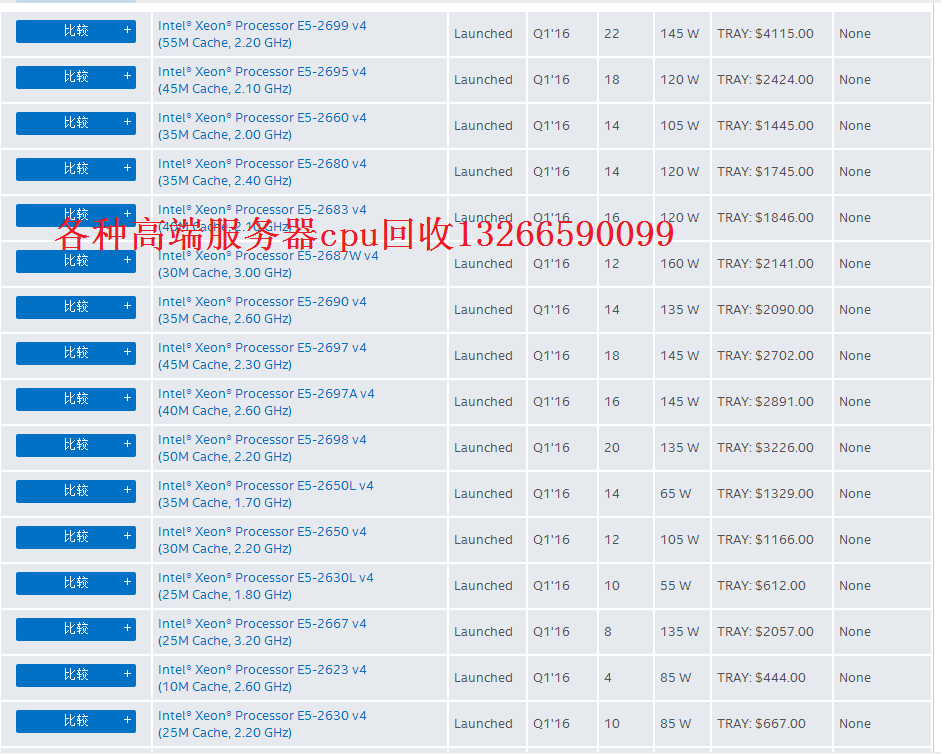Click the Xeon E5-2630 v4 link
The width and height of the screenshot is (947, 754).
[262, 724]
